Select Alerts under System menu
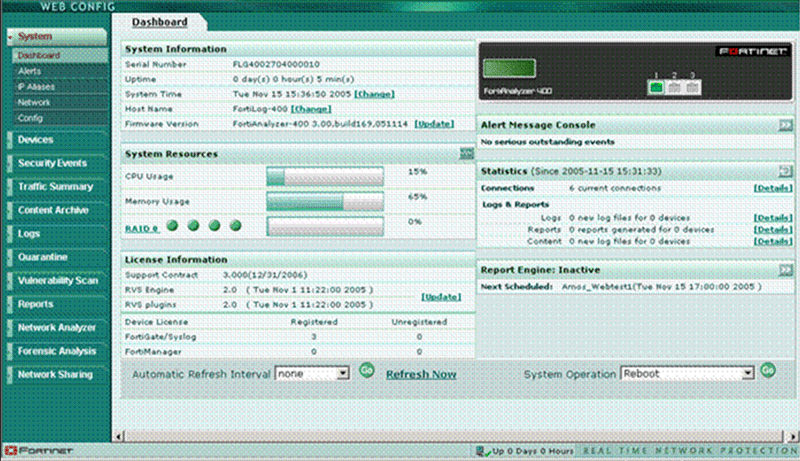This screenshot has height=461, width=800. coord(60,71)
